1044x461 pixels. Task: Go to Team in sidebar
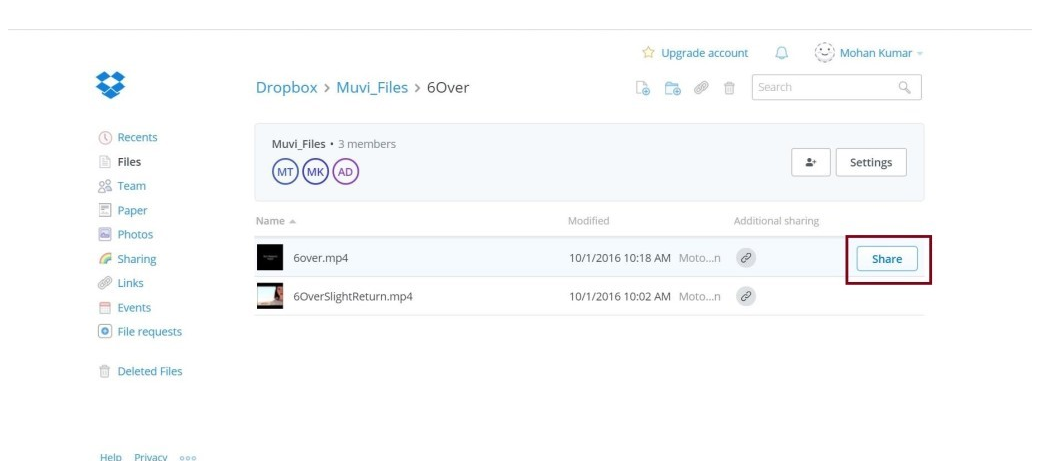pyautogui.click(x=131, y=187)
